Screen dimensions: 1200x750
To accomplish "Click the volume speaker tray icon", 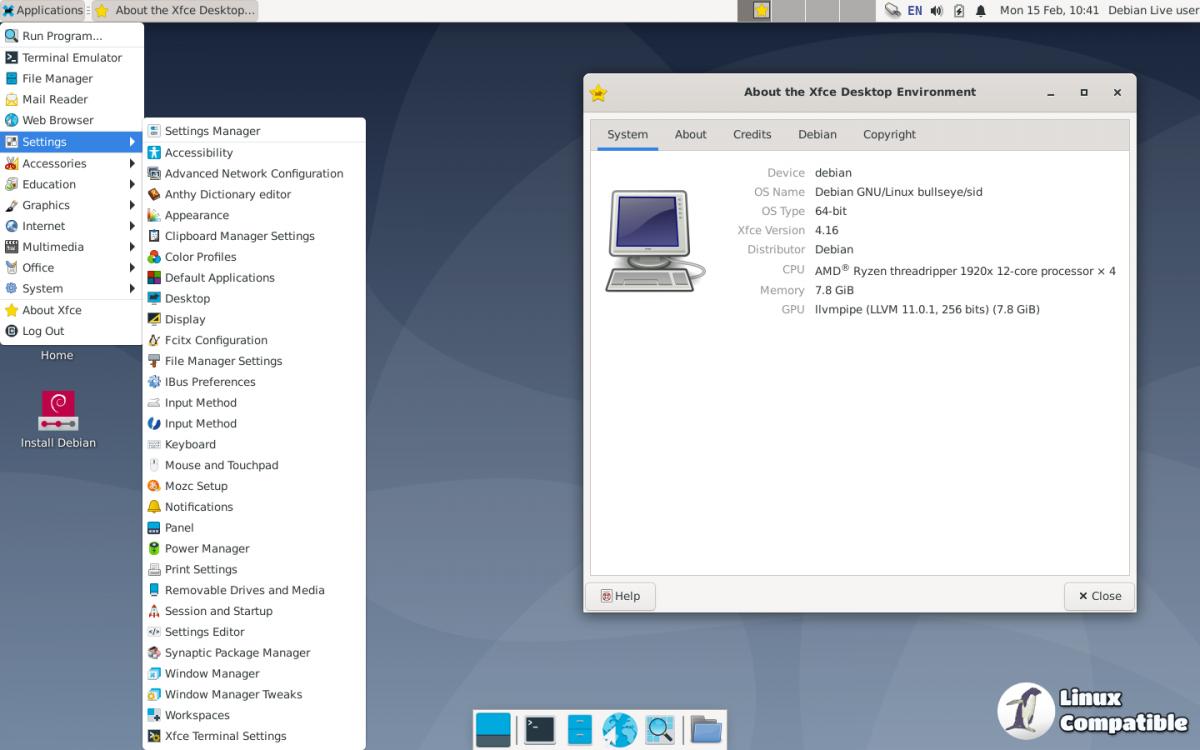I will tap(937, 11).
